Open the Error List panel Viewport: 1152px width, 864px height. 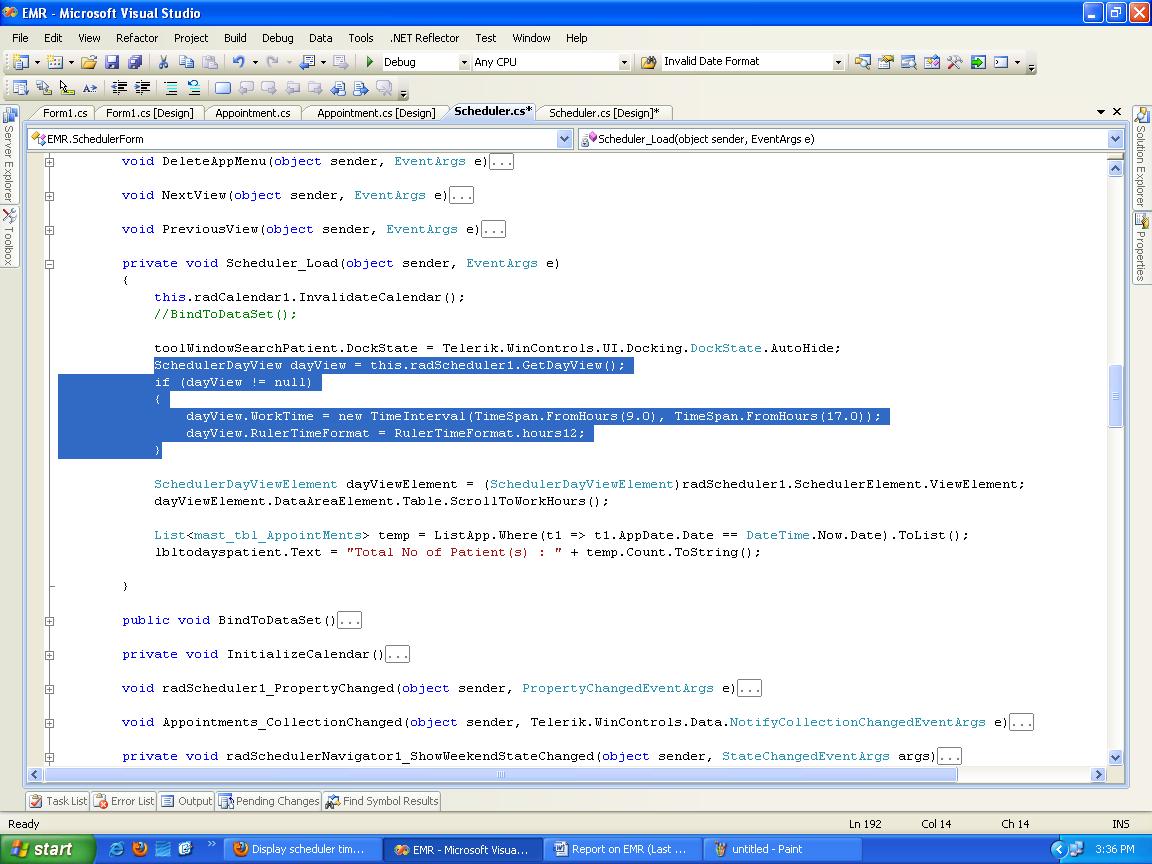pyautogui.click(x=125, y=801)
